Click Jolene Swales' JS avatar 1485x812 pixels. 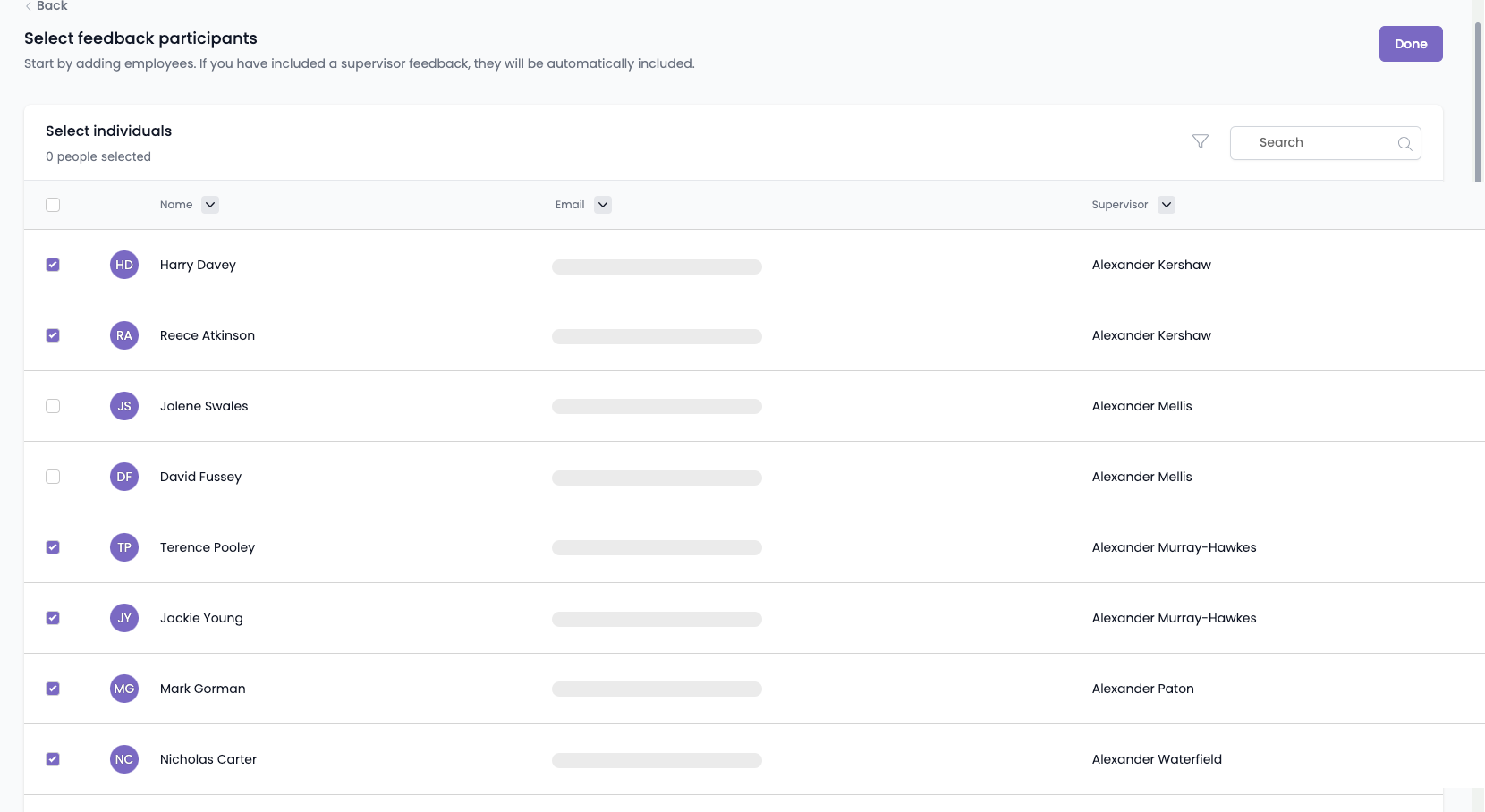[124, 406]
